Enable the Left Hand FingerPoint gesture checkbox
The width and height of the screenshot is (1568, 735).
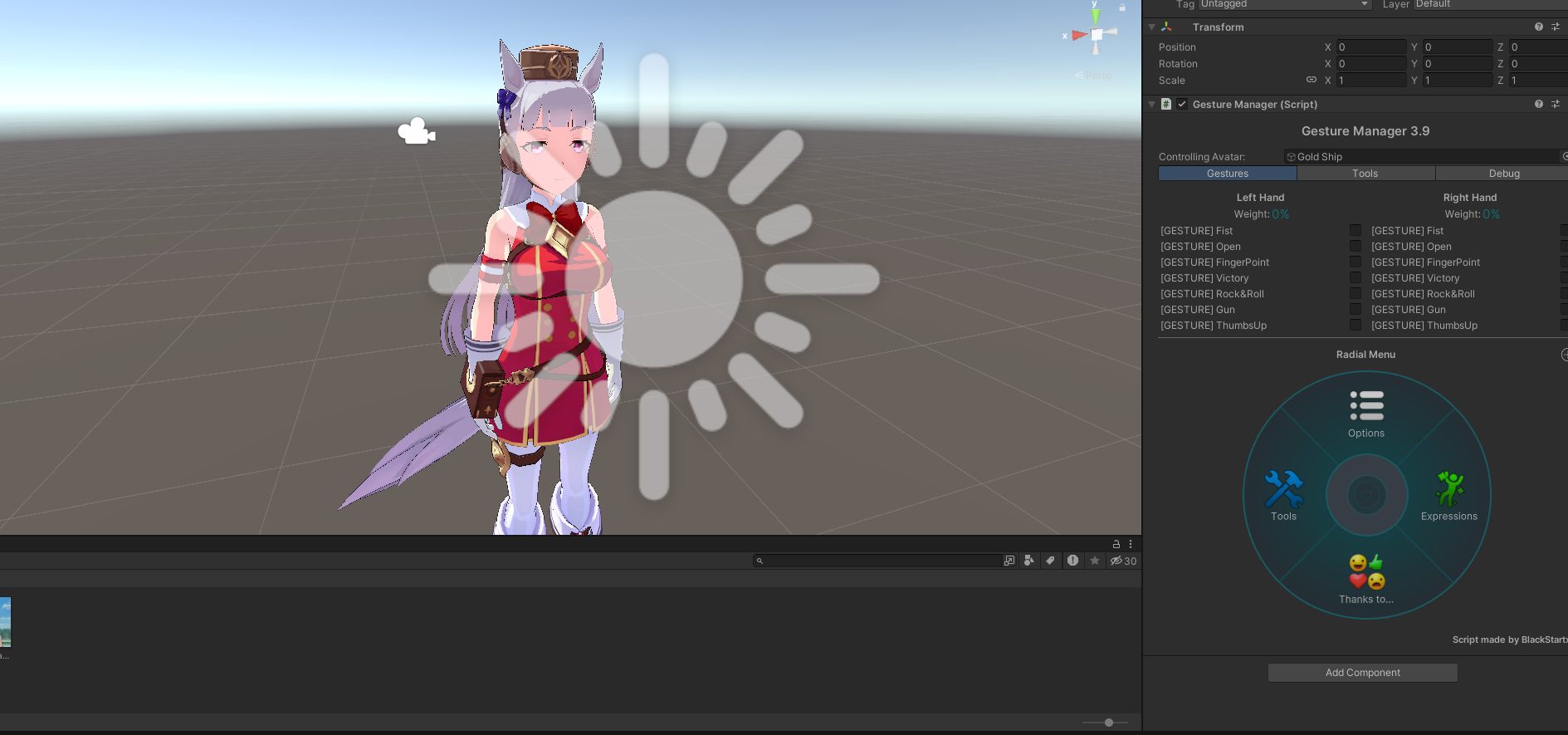(1356, 262)
